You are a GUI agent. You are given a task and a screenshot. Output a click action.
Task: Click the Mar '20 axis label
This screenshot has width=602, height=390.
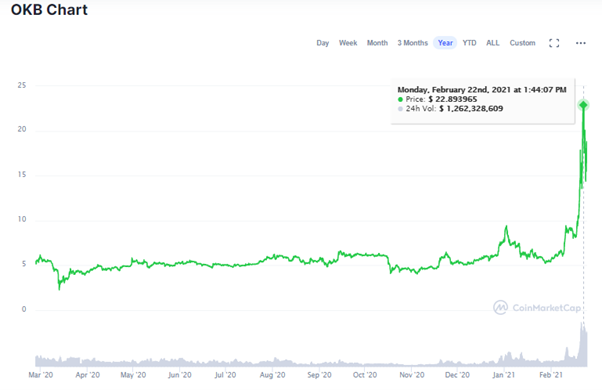41,375
